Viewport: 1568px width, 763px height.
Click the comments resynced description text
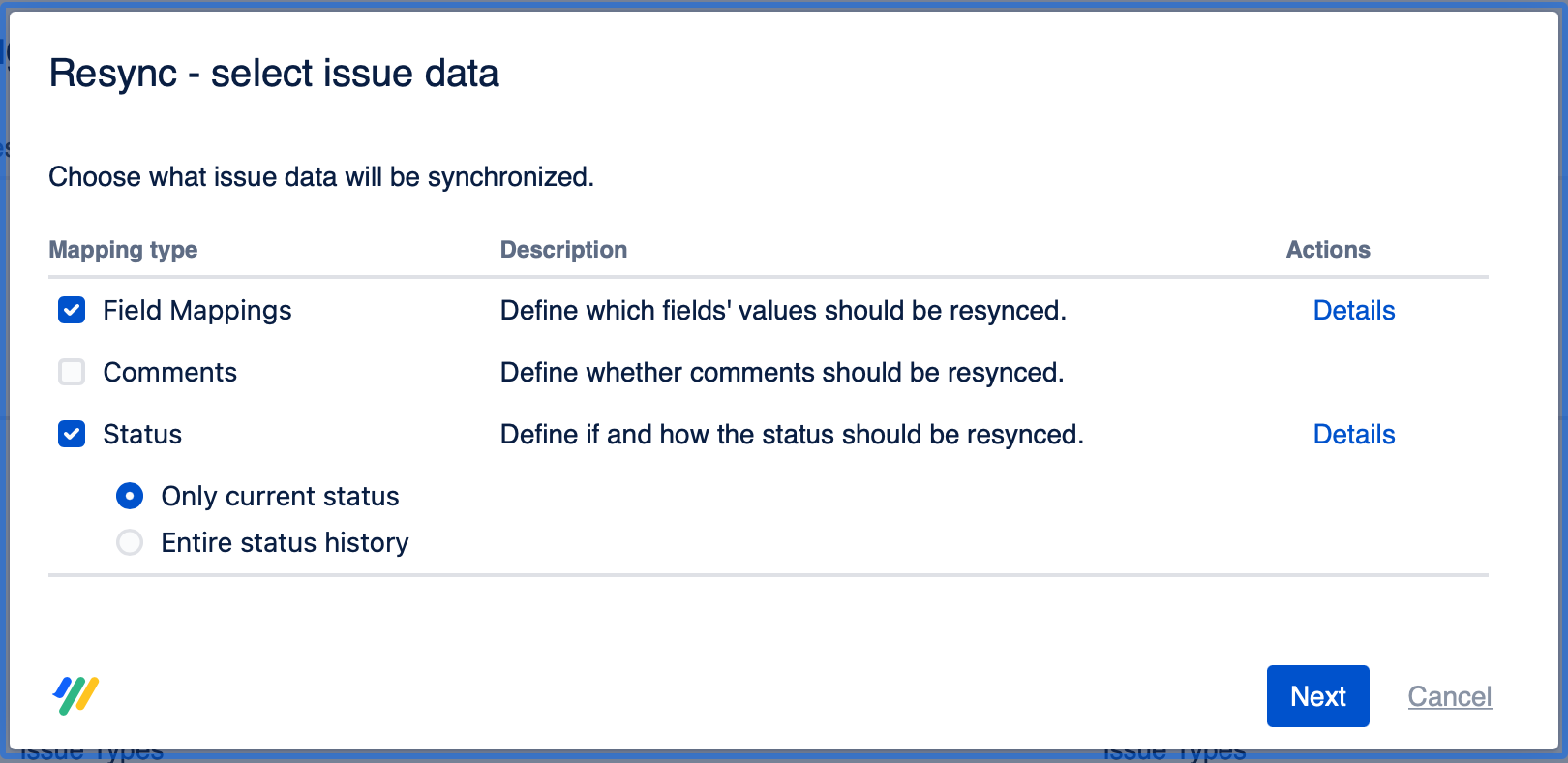click(782, 372)
